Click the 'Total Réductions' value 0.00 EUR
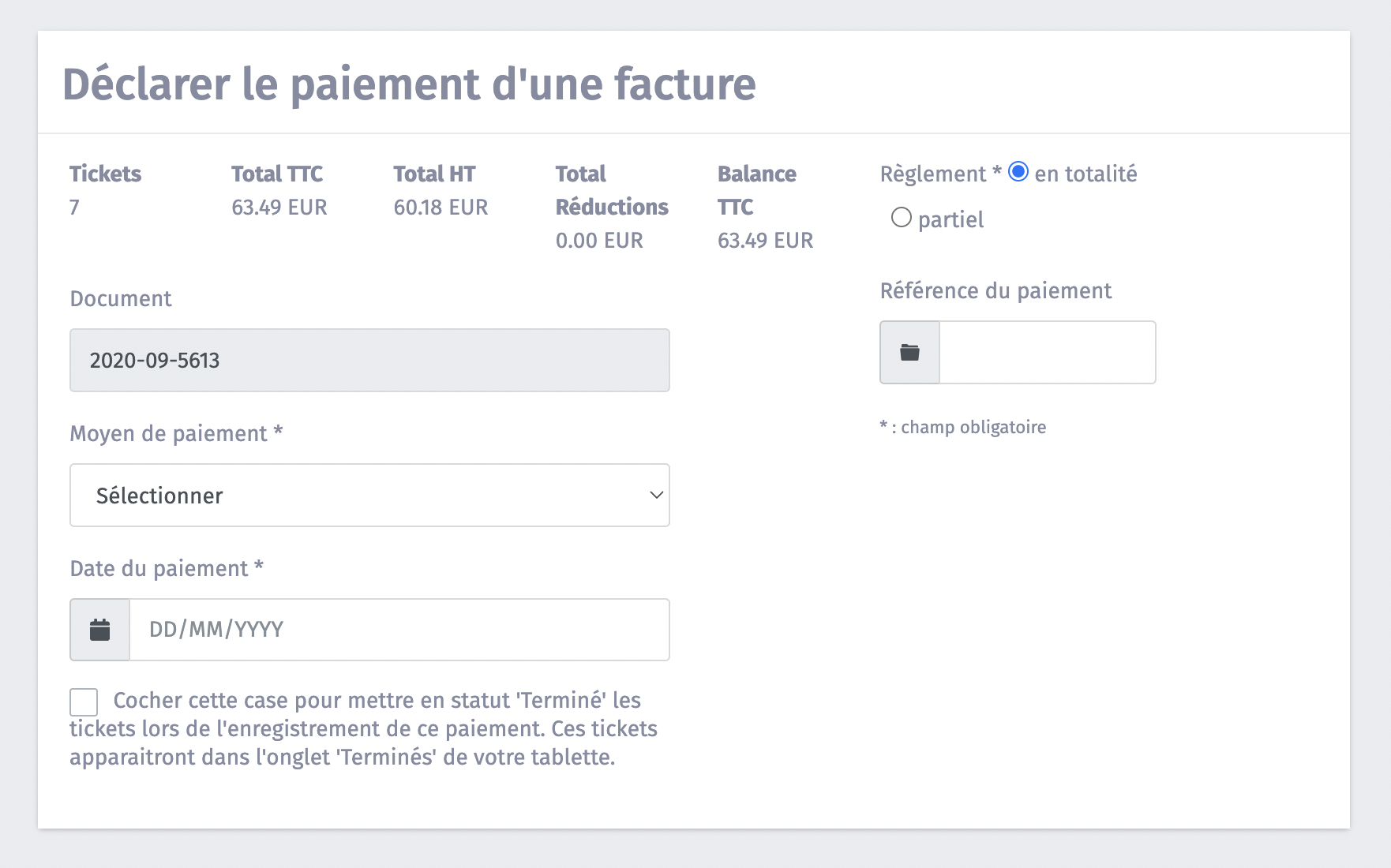Image resolution: width=1391 pixels, height=868 pixels. click(x=599, y=241)
